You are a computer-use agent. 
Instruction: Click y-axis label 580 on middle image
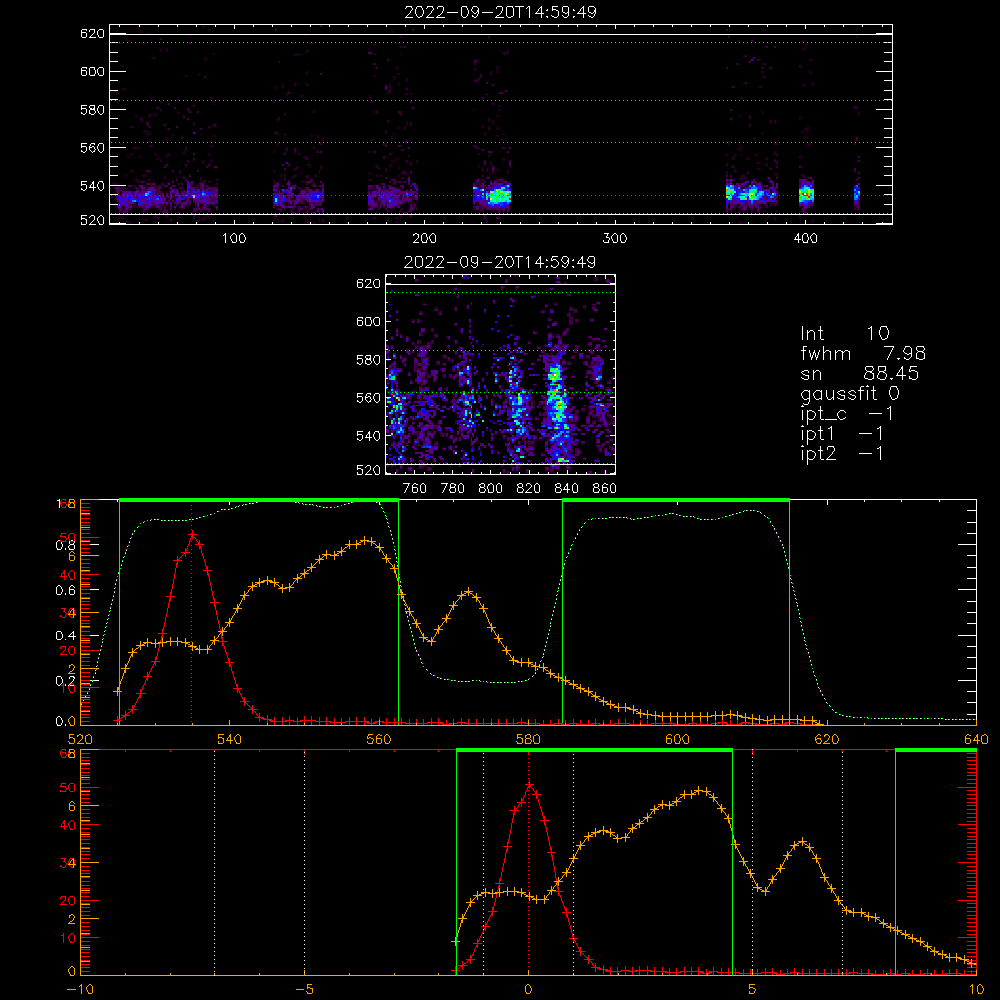pos(369,360)
